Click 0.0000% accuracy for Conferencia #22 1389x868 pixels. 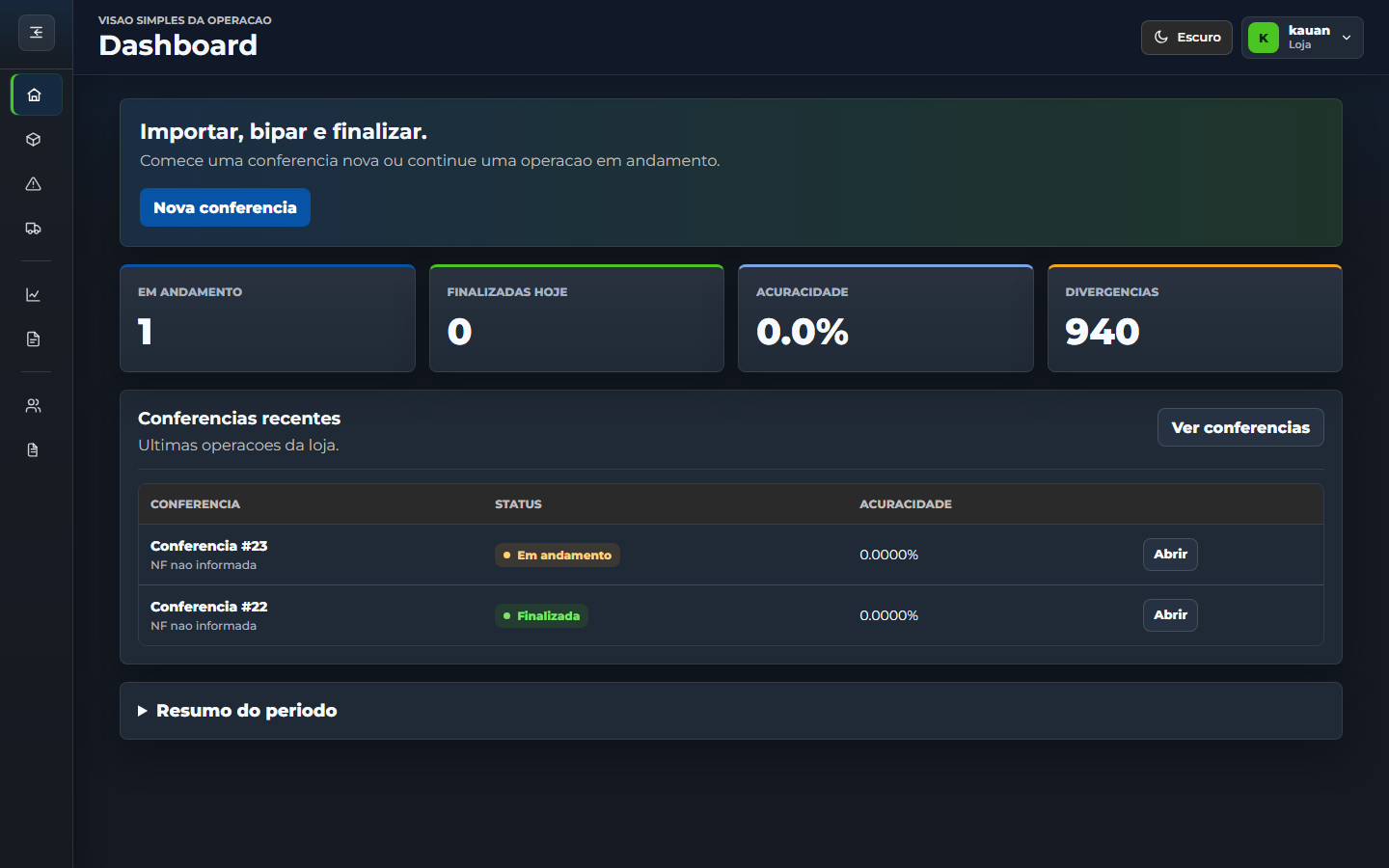888,615
